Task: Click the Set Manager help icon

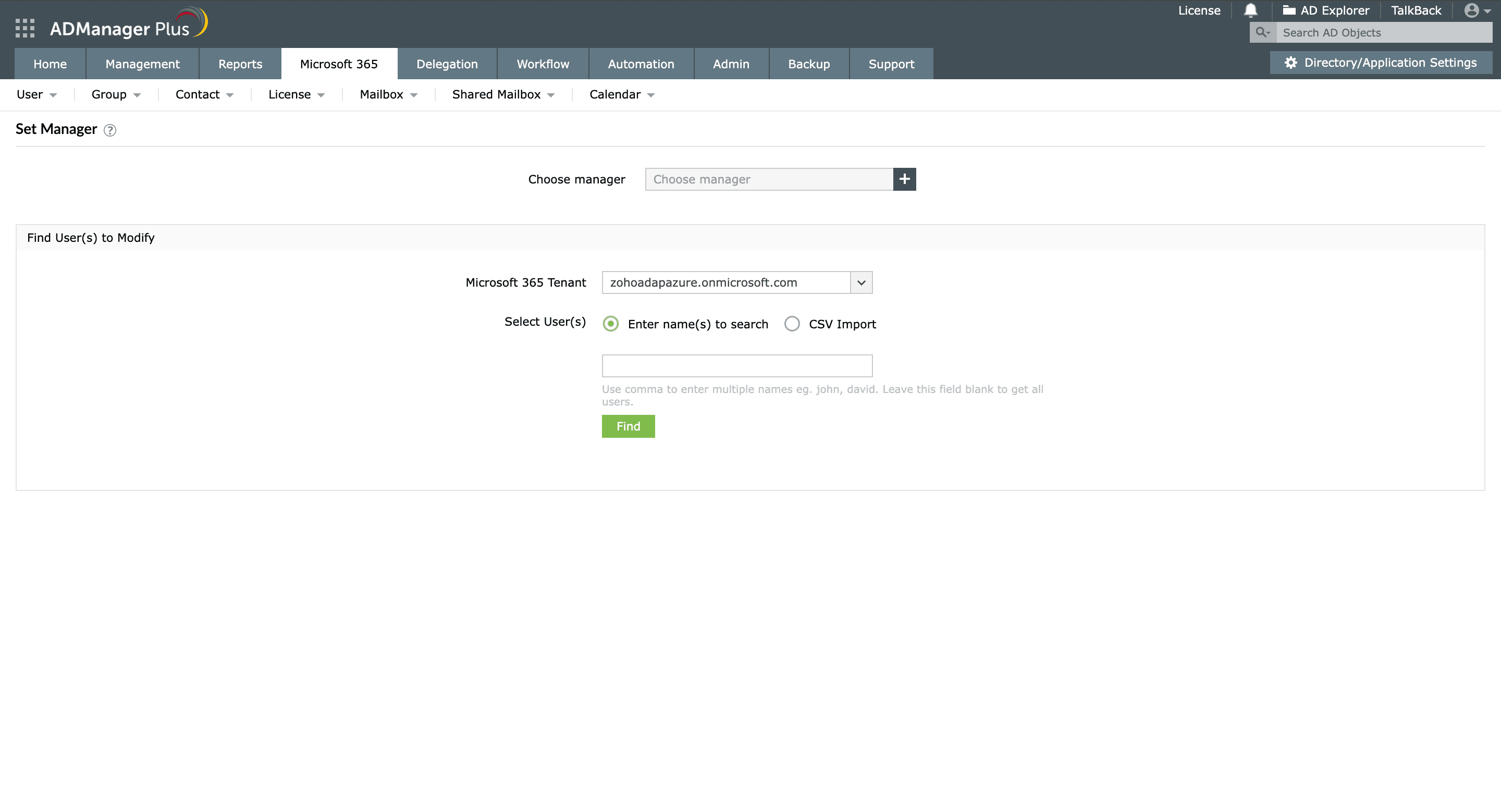Action: (110, 130)
